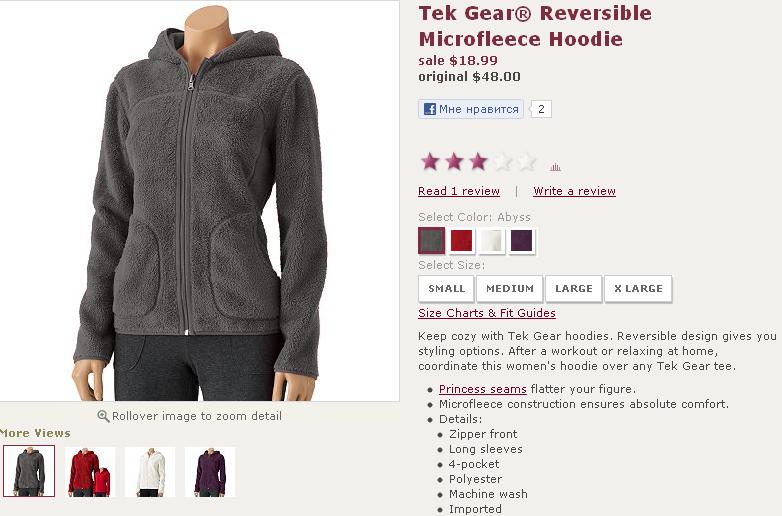Select the red color swatch
The width and height of the screenshot is (782, 516).
click(x=461, y=241)
